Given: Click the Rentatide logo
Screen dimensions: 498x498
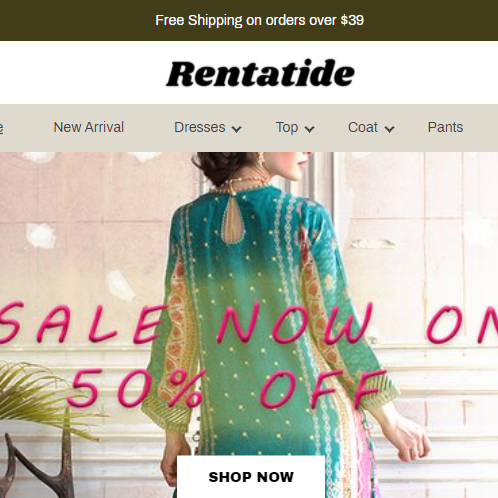Looking at the screenshot, I should click(260, 73).
